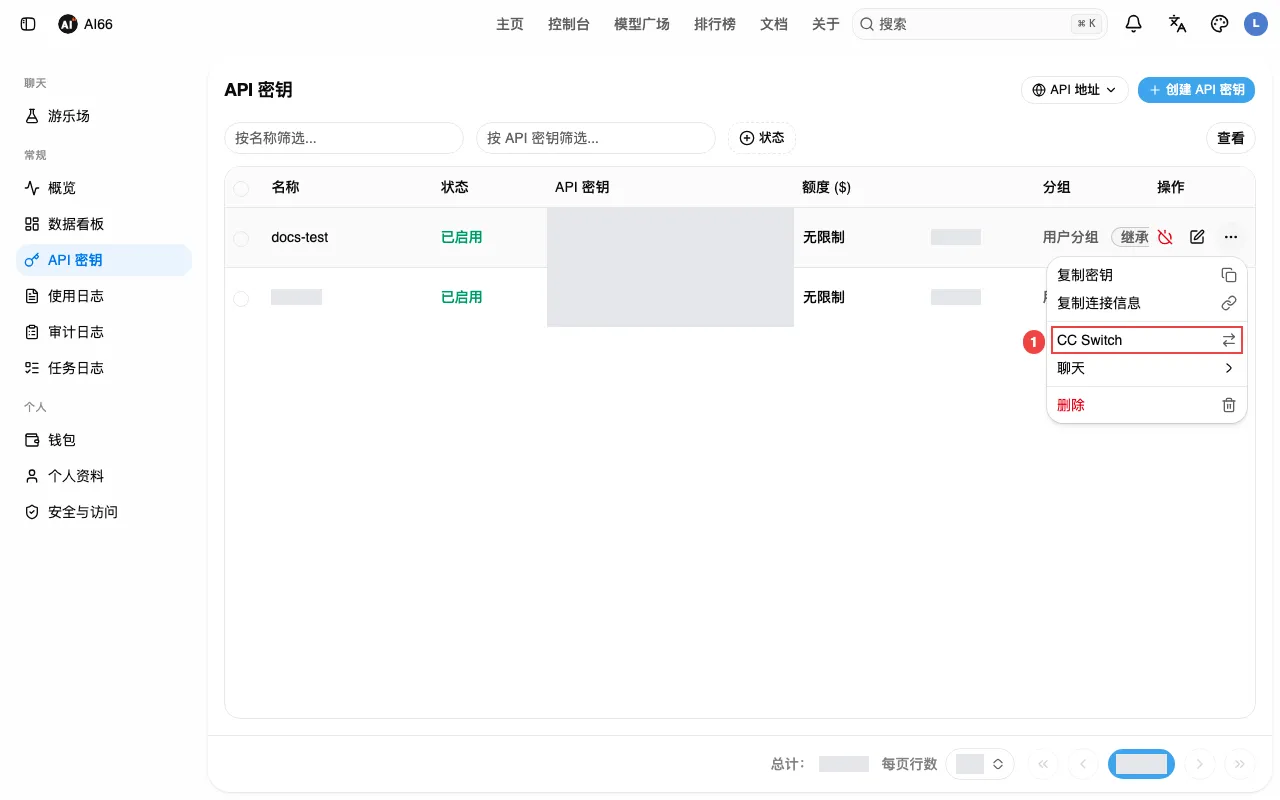The image size is (1280, 800).
Task: Open 排行榜 in the top navigation
Action: click(x=715, y=24)
